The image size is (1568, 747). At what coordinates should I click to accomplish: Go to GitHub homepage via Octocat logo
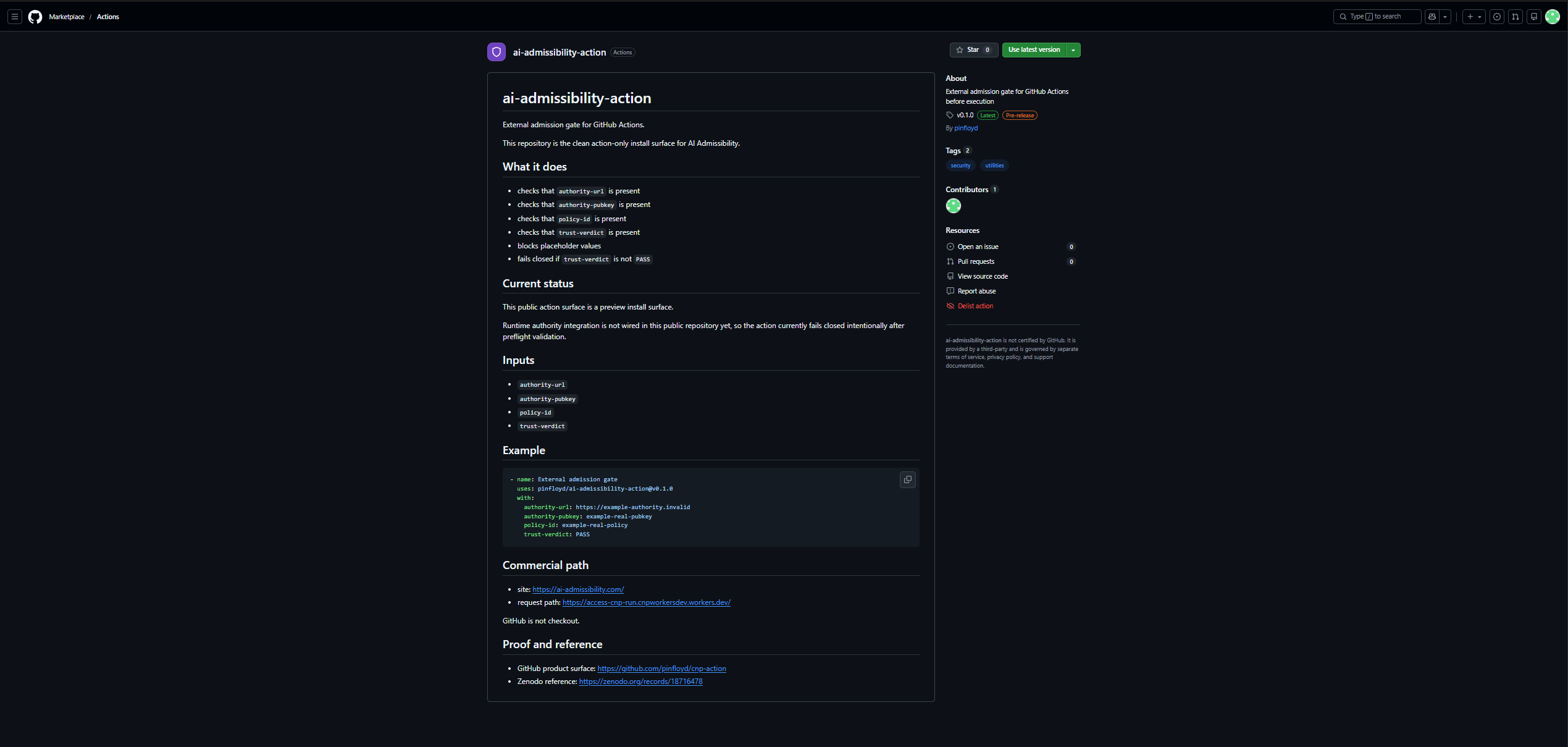tap(35, 17)
